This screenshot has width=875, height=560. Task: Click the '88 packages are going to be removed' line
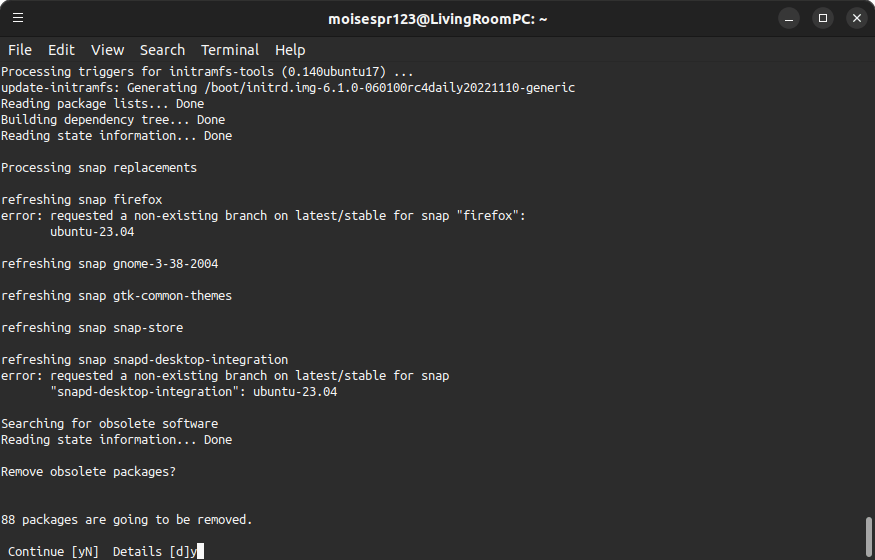127,520
